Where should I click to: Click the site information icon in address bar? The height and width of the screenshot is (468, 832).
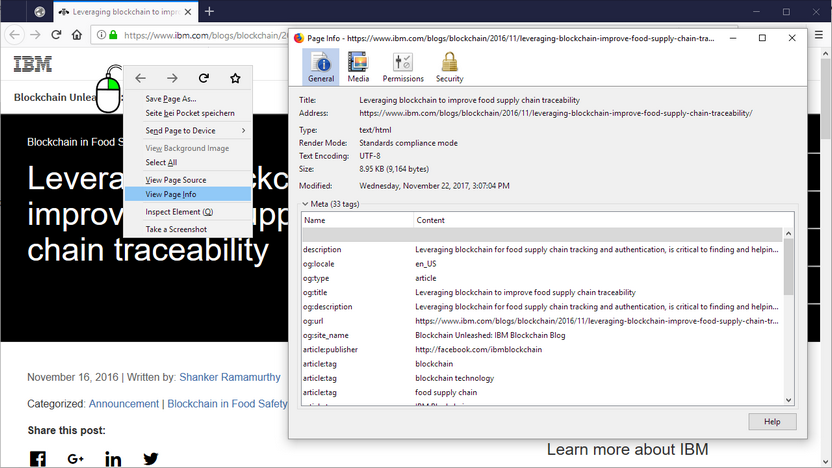[x=101, y=35]
